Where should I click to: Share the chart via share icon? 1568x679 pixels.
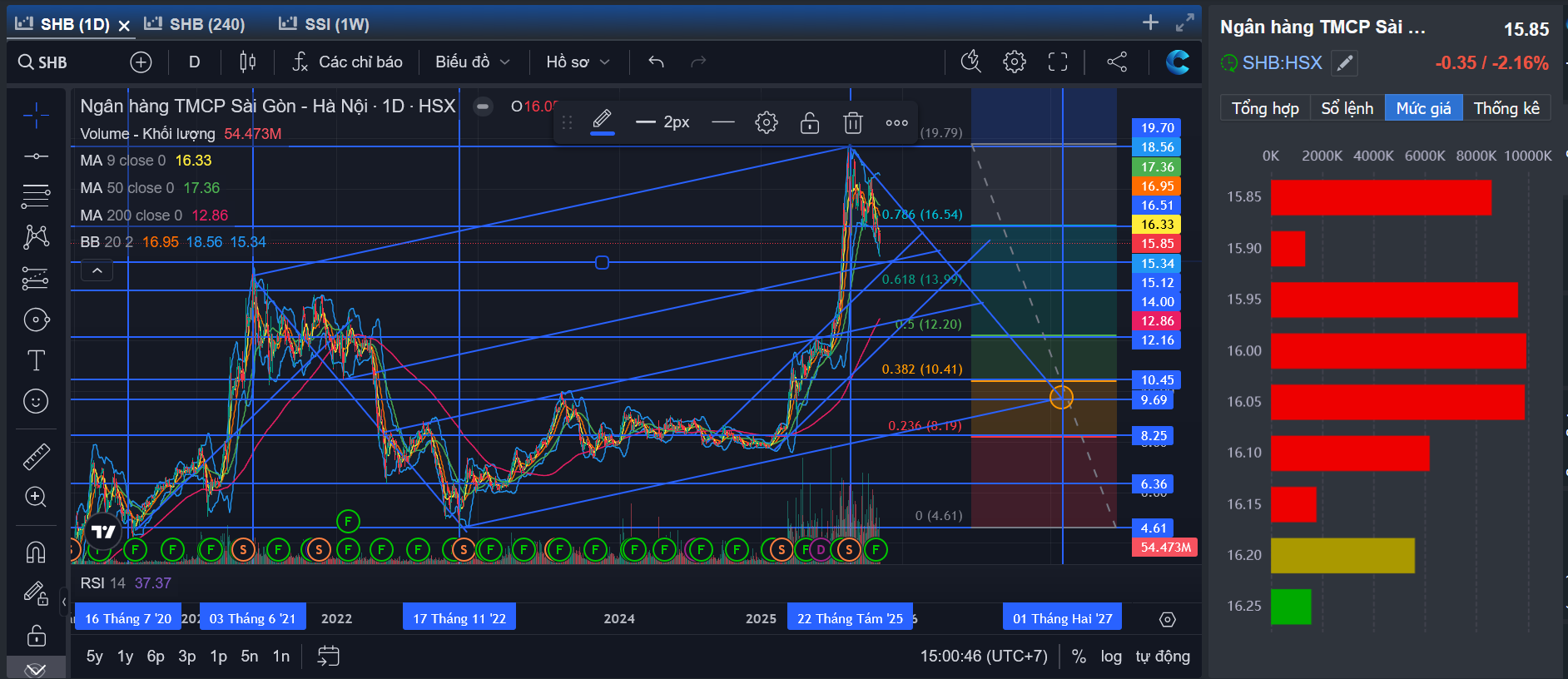click(x=1117, y=62)
